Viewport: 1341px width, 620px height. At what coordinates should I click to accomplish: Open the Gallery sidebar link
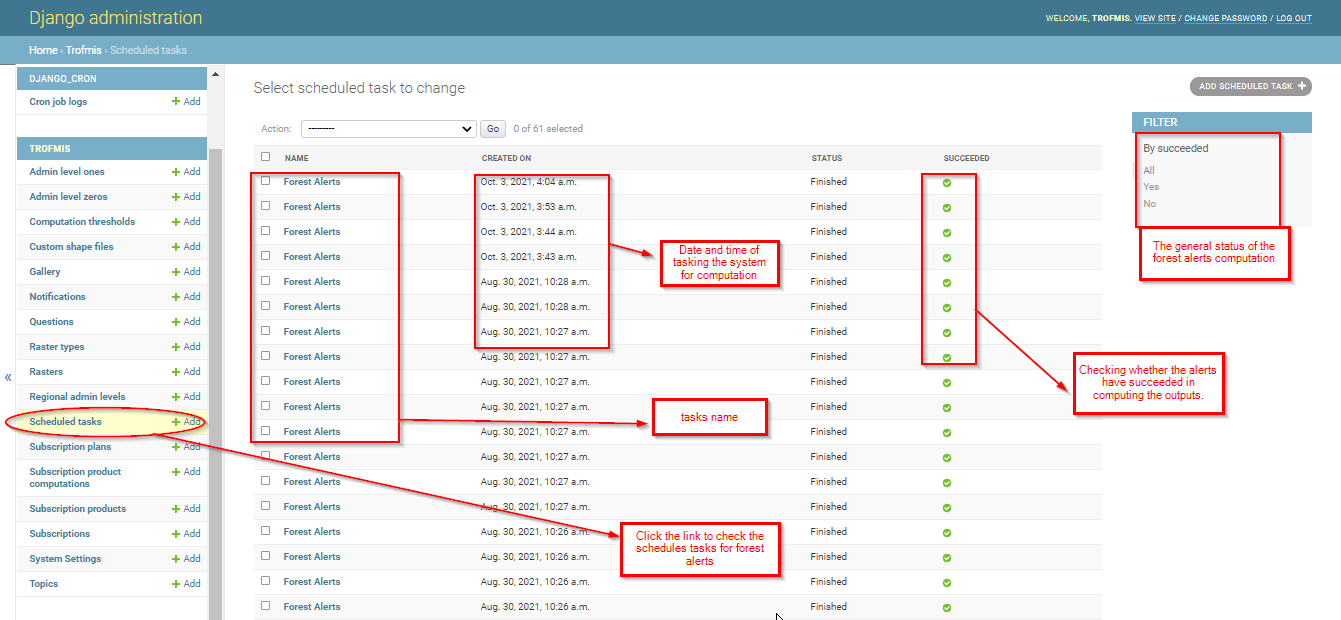click(x=45, y=272)
